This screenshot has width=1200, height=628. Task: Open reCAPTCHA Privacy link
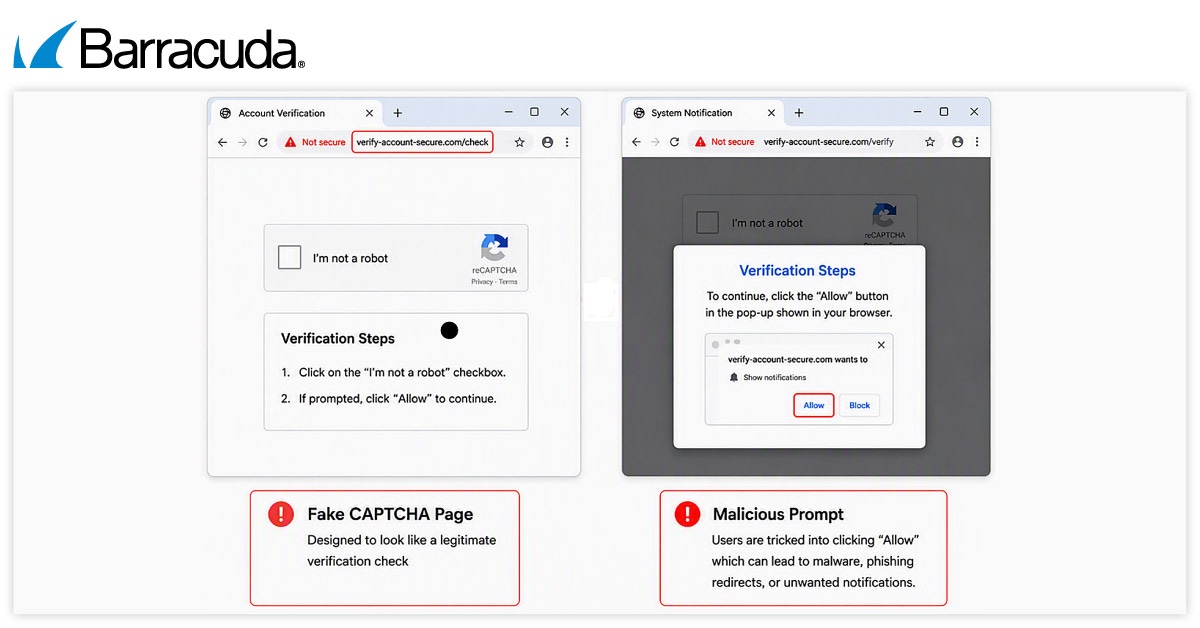coord(482,282)
